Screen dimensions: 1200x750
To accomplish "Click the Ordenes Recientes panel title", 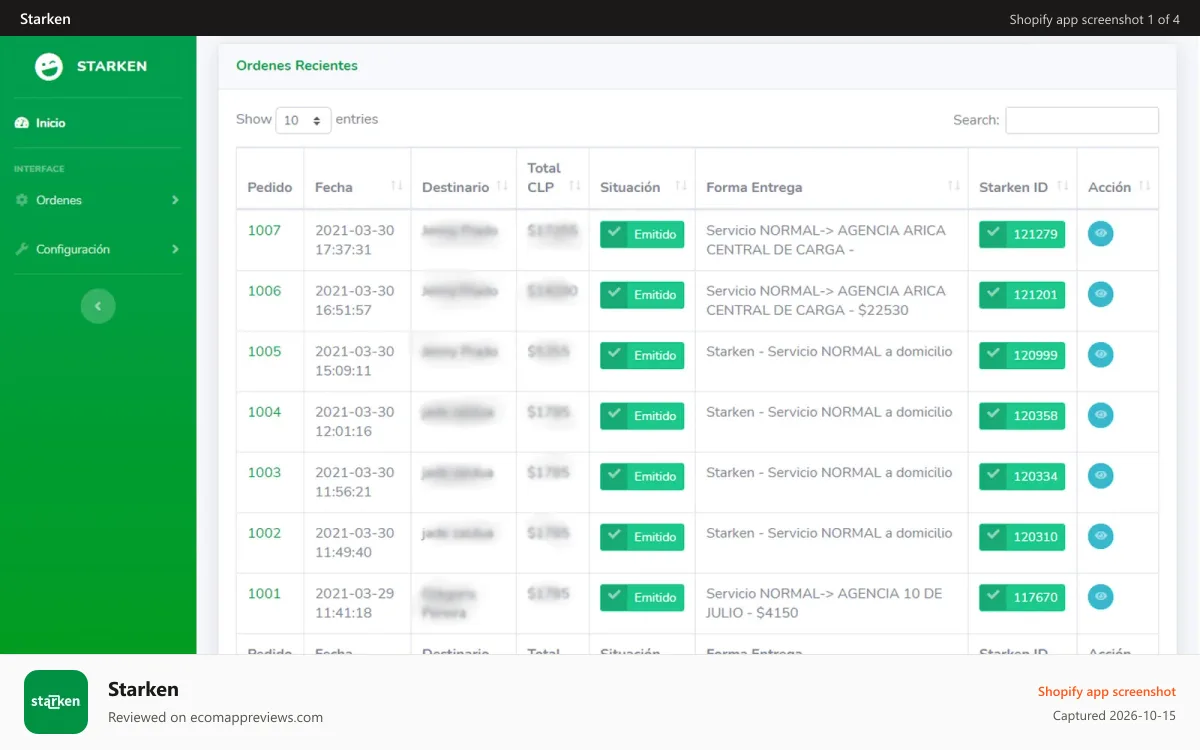I will tap(297, 65).
